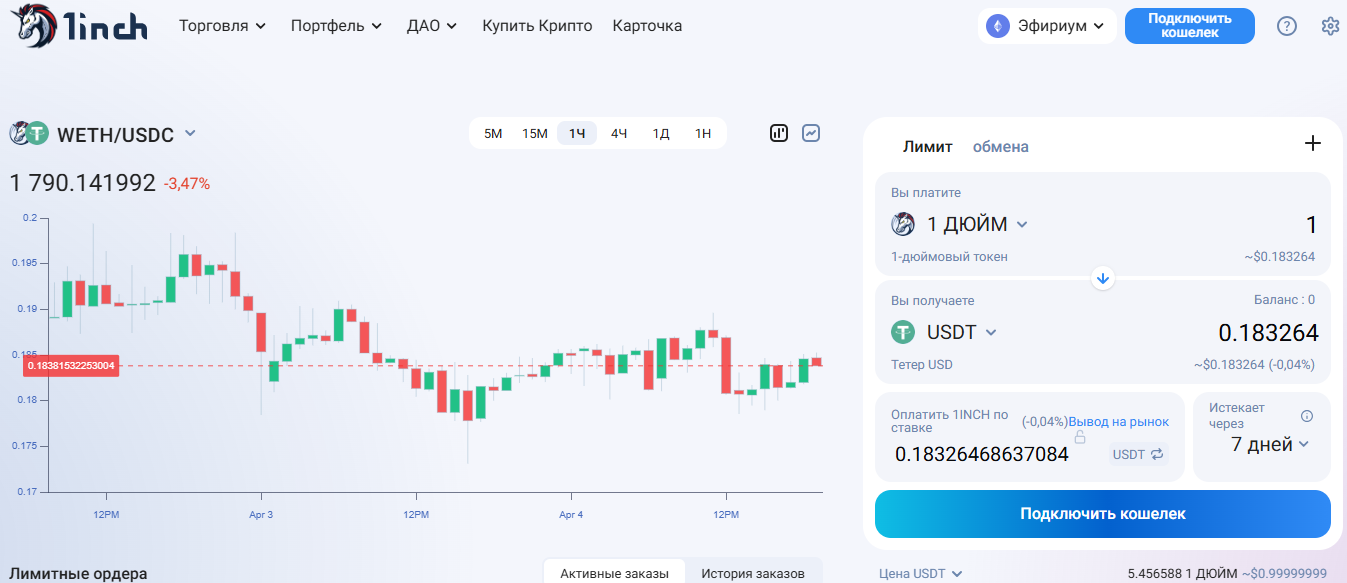Toggle the rate lock icon
Viewport: 1347px width, 583px height.
point(1080,437)
